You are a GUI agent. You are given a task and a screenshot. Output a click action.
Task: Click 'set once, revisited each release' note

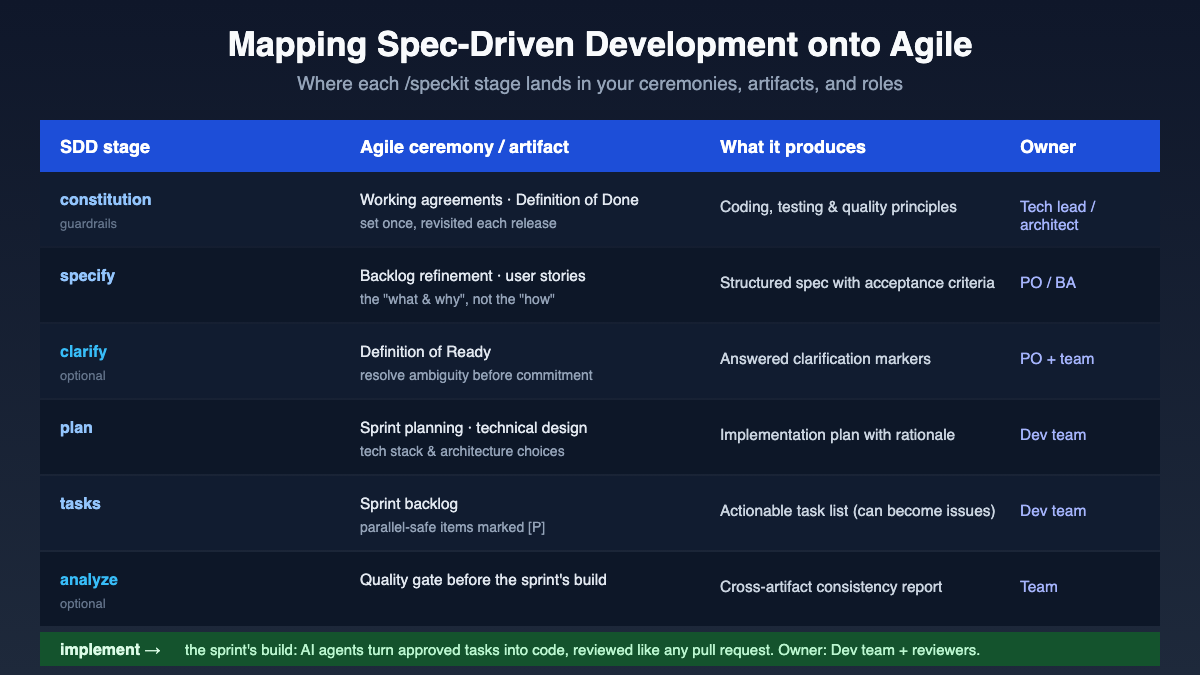[458, 224]
